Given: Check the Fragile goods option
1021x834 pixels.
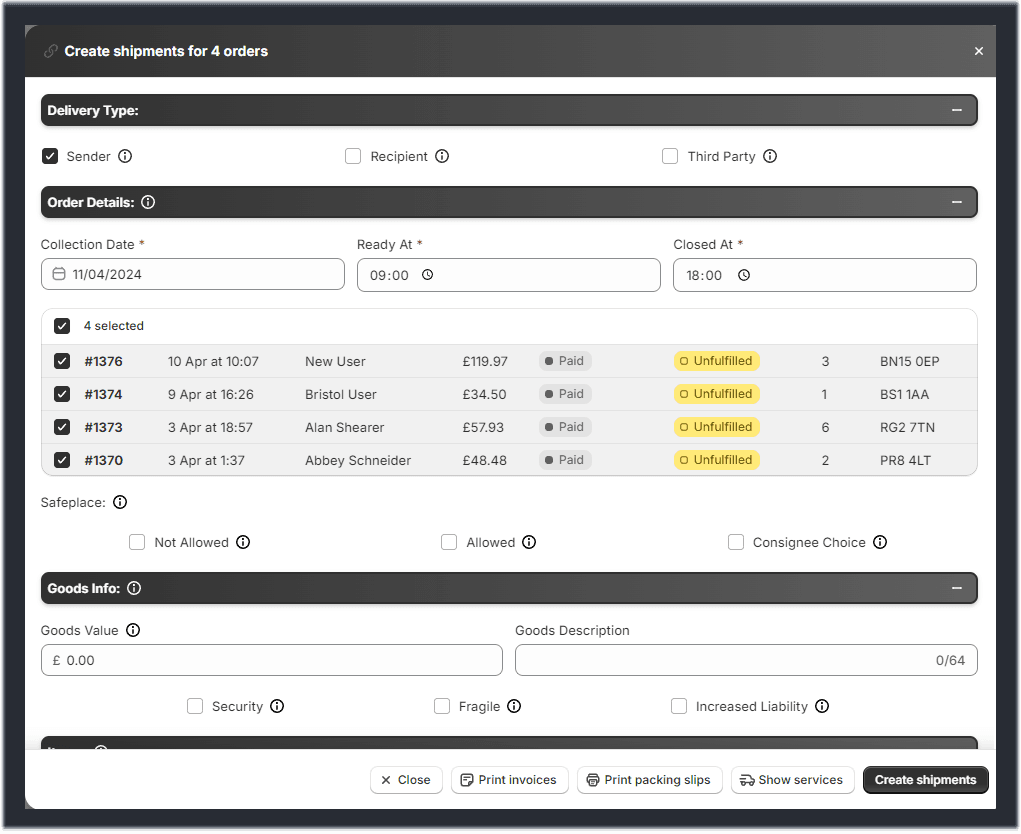Looking at the screenshot, I should pyautogui.click(x=442, y=706).
